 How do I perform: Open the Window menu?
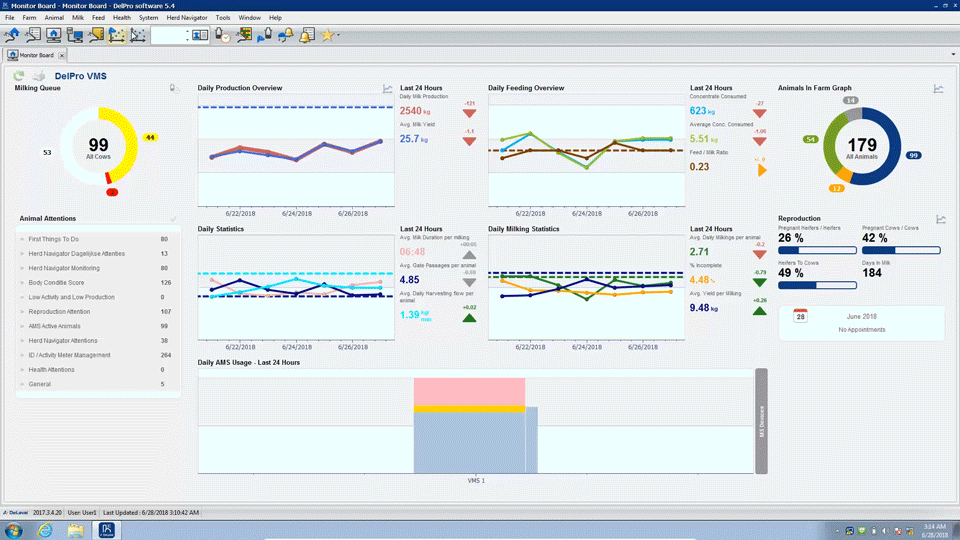click(249, 18)
